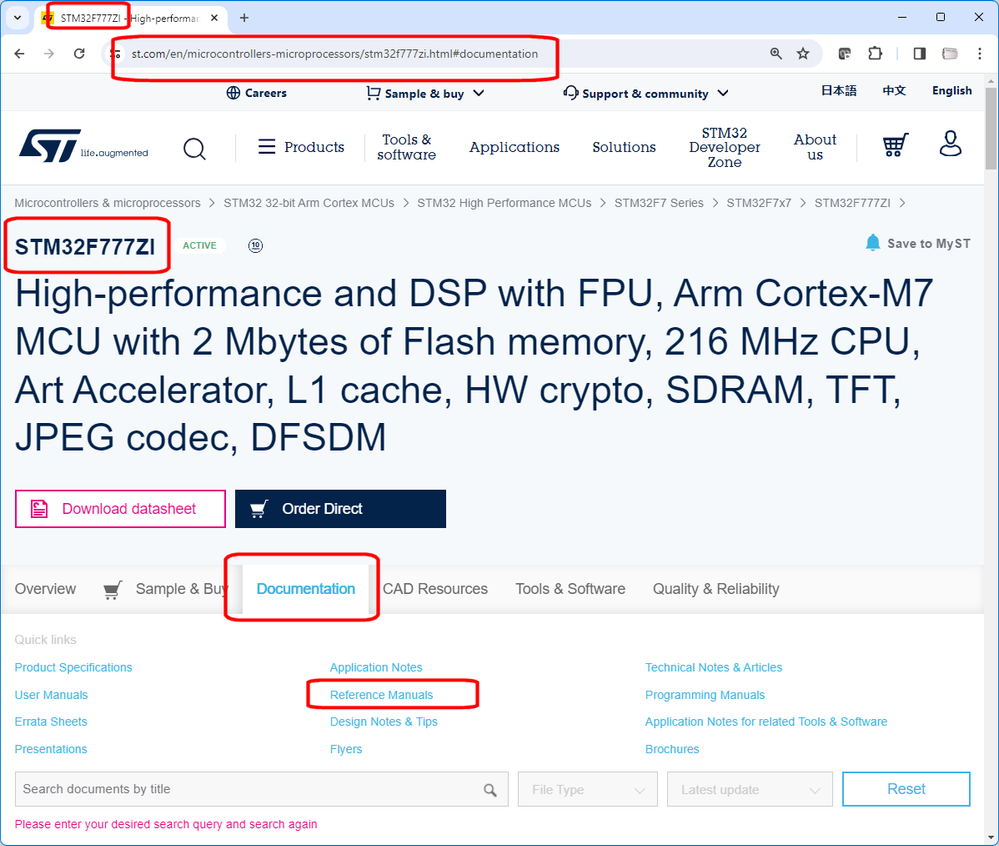Click the document search magnifier icon

tap(490, 790)
